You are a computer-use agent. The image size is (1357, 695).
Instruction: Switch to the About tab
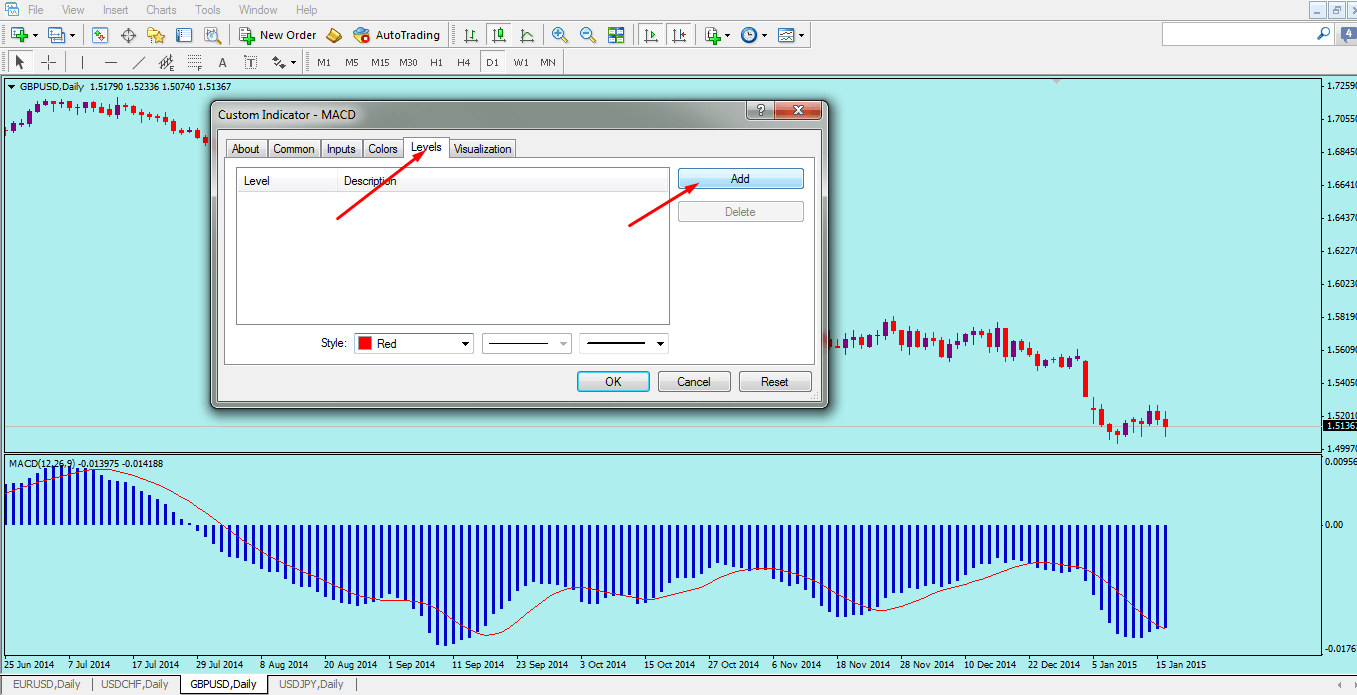tap(245, 149)
